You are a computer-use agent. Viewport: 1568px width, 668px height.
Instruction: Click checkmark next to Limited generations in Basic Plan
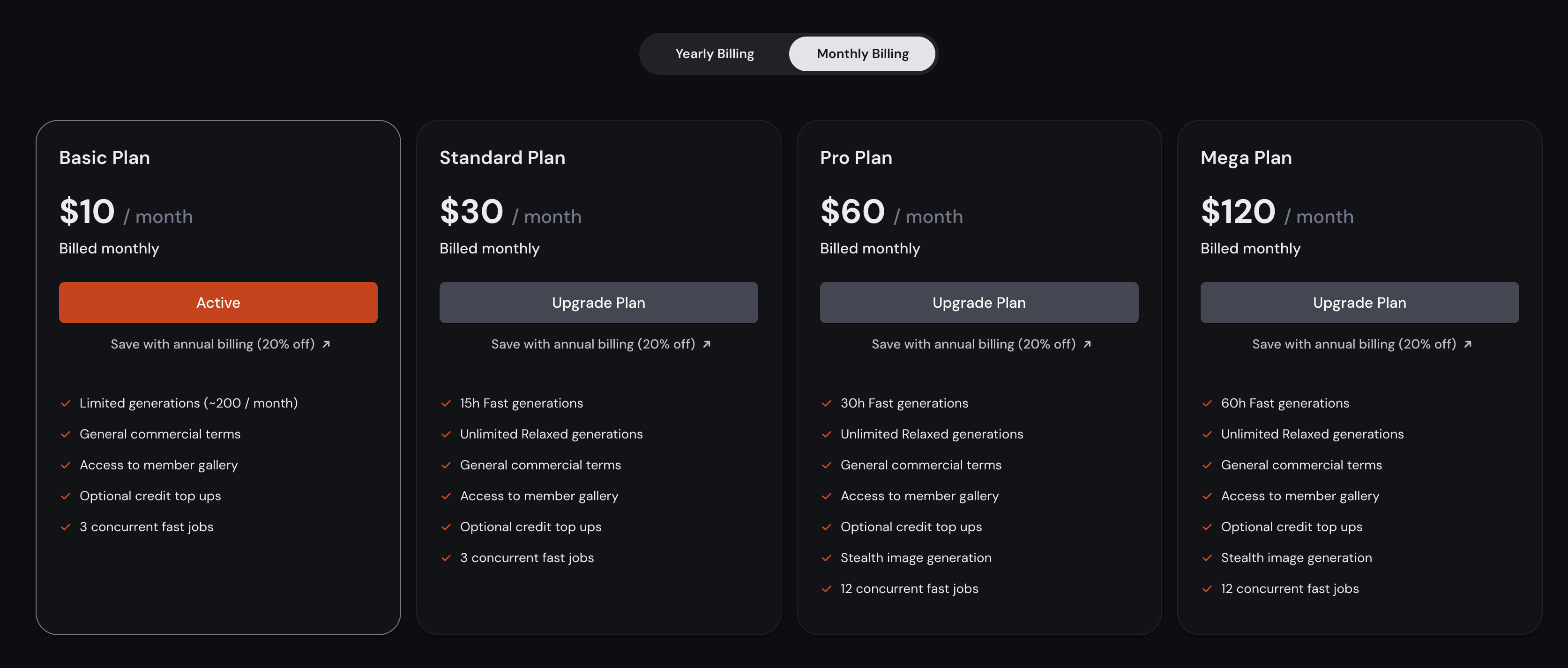click(66, 403)
